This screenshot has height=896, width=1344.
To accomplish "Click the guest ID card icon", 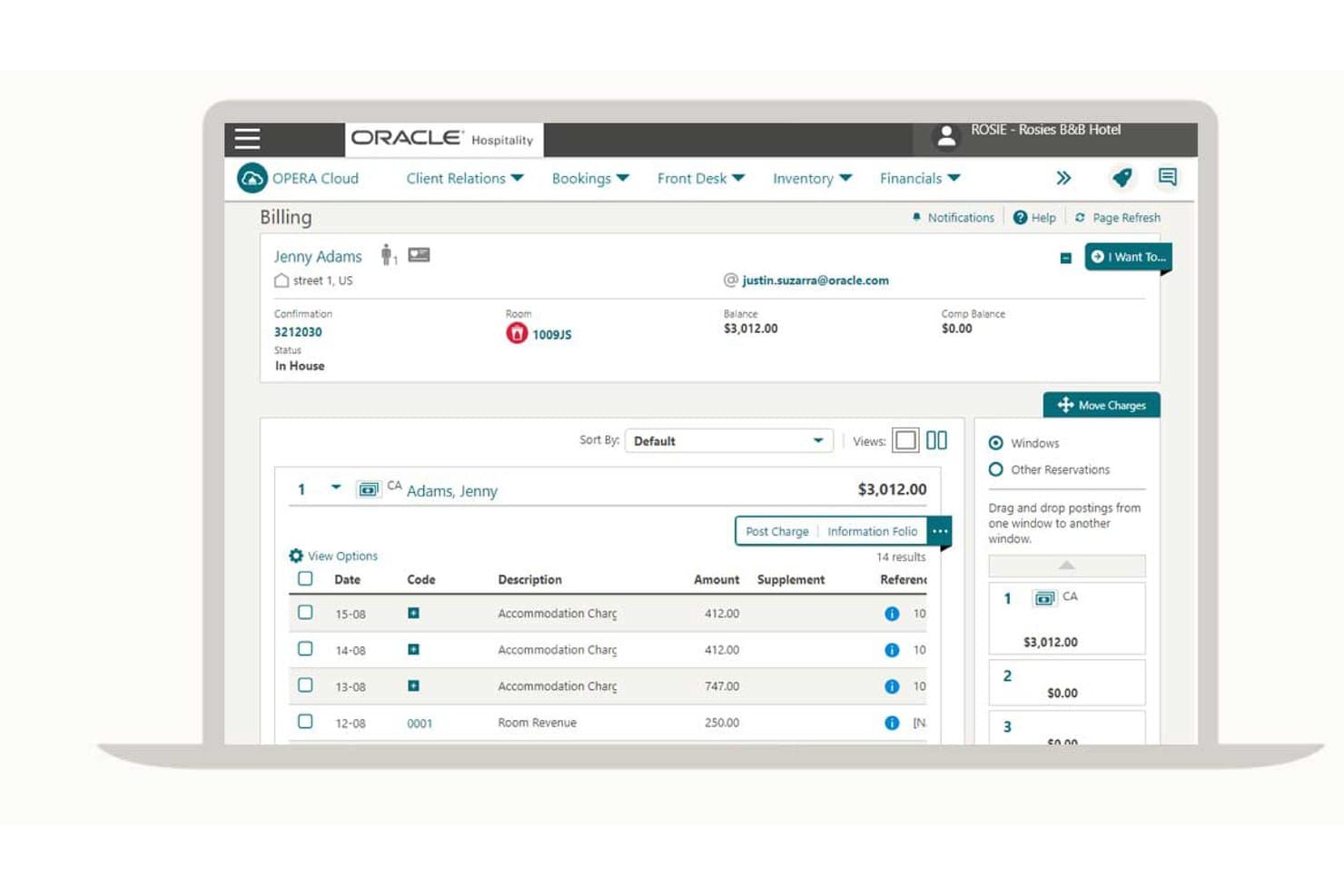I will [x=419, y=255].
